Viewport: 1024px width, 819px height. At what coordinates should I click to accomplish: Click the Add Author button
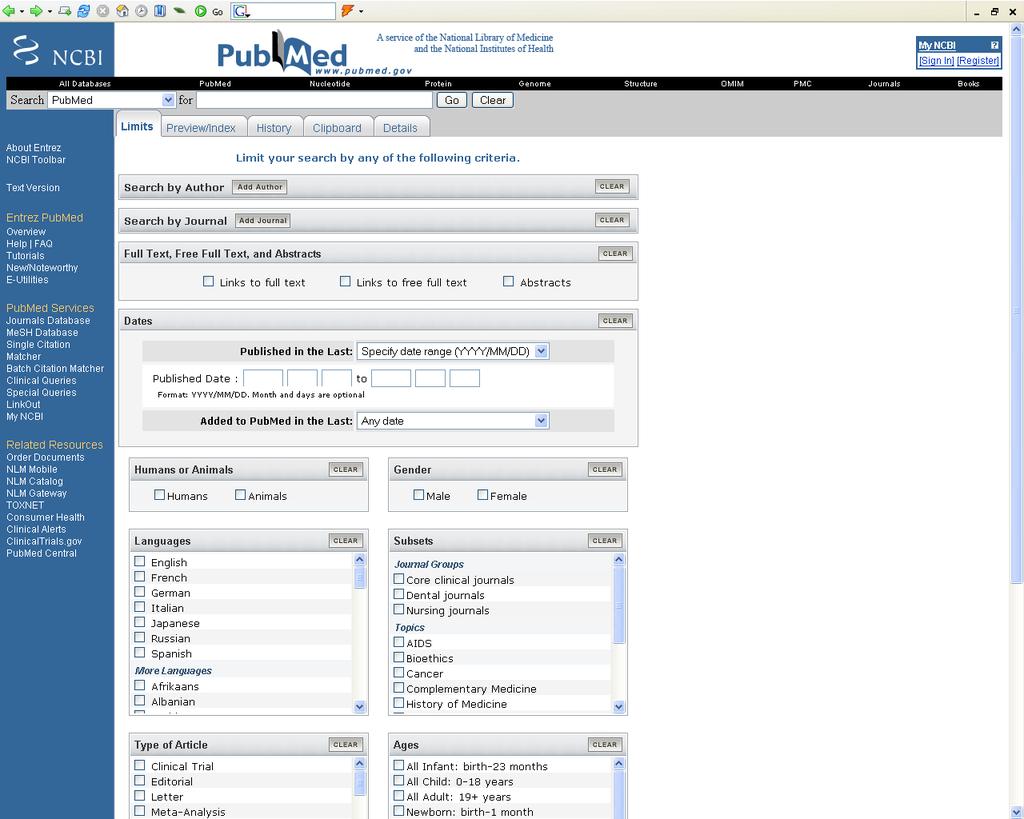point(260,187)
